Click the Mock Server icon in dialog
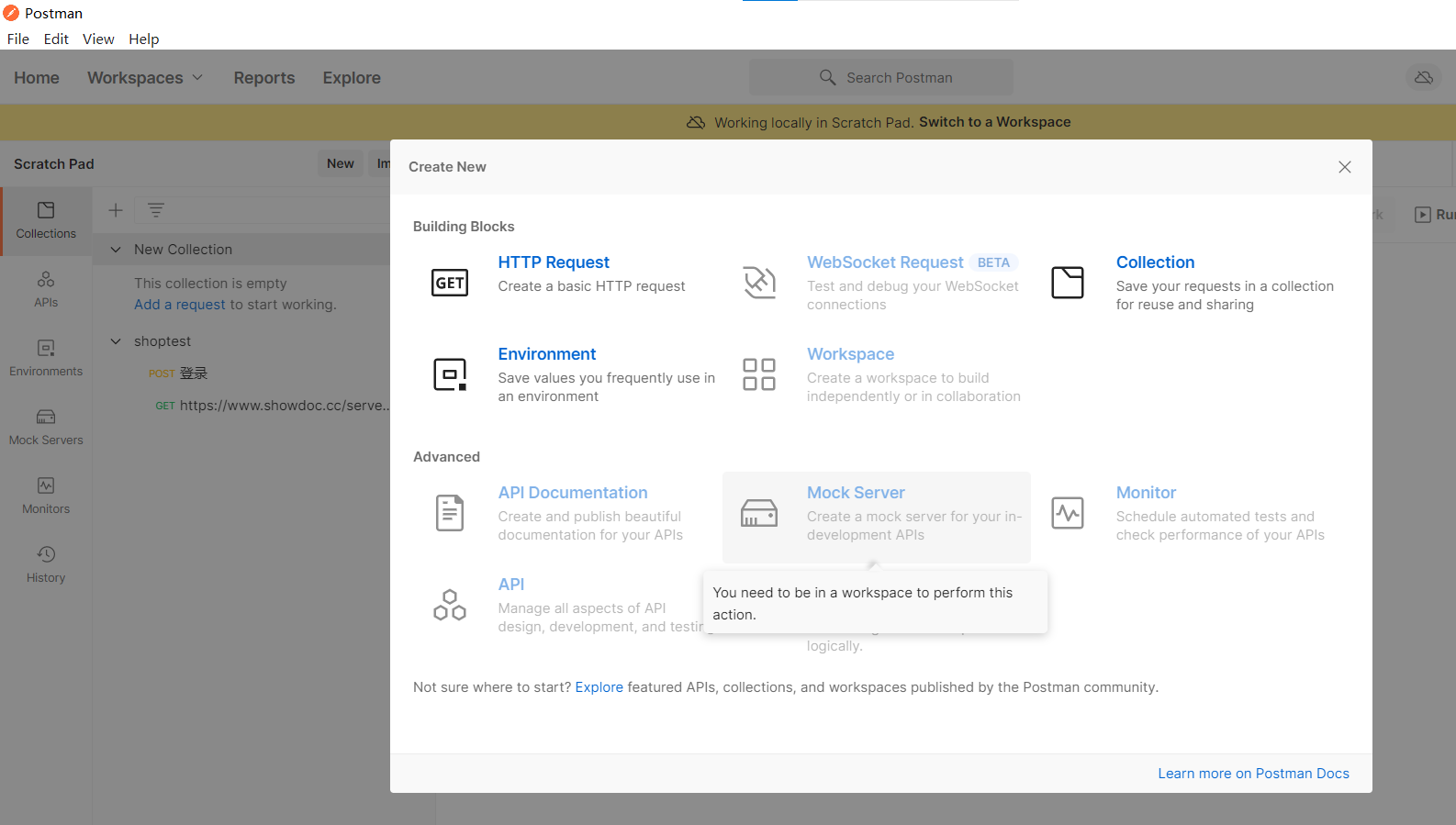Screen dimensions: 1456x825 (759, 513)
